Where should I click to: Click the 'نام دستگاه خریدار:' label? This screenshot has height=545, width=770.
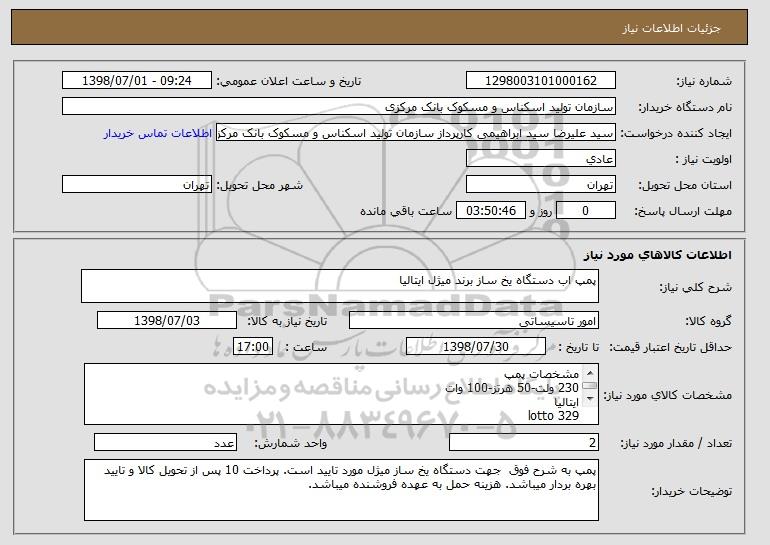click(x=685, y=107)
